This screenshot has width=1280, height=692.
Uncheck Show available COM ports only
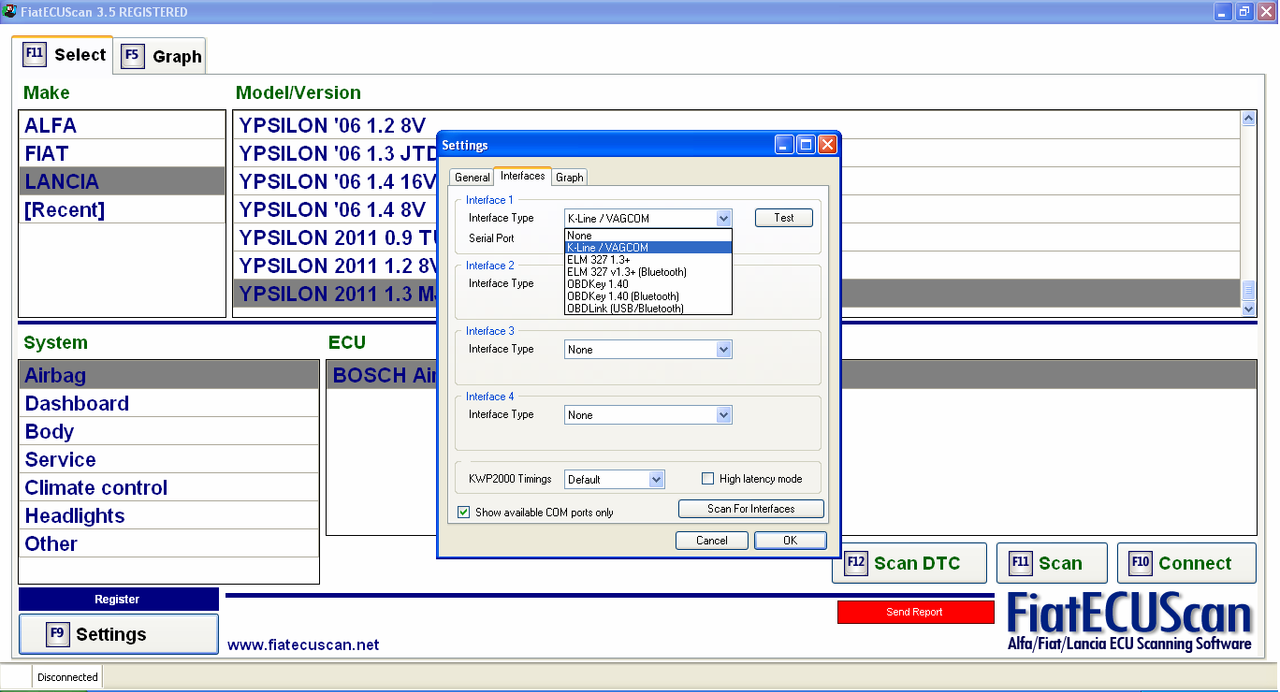pyautogui.click(x=464, y=512)
